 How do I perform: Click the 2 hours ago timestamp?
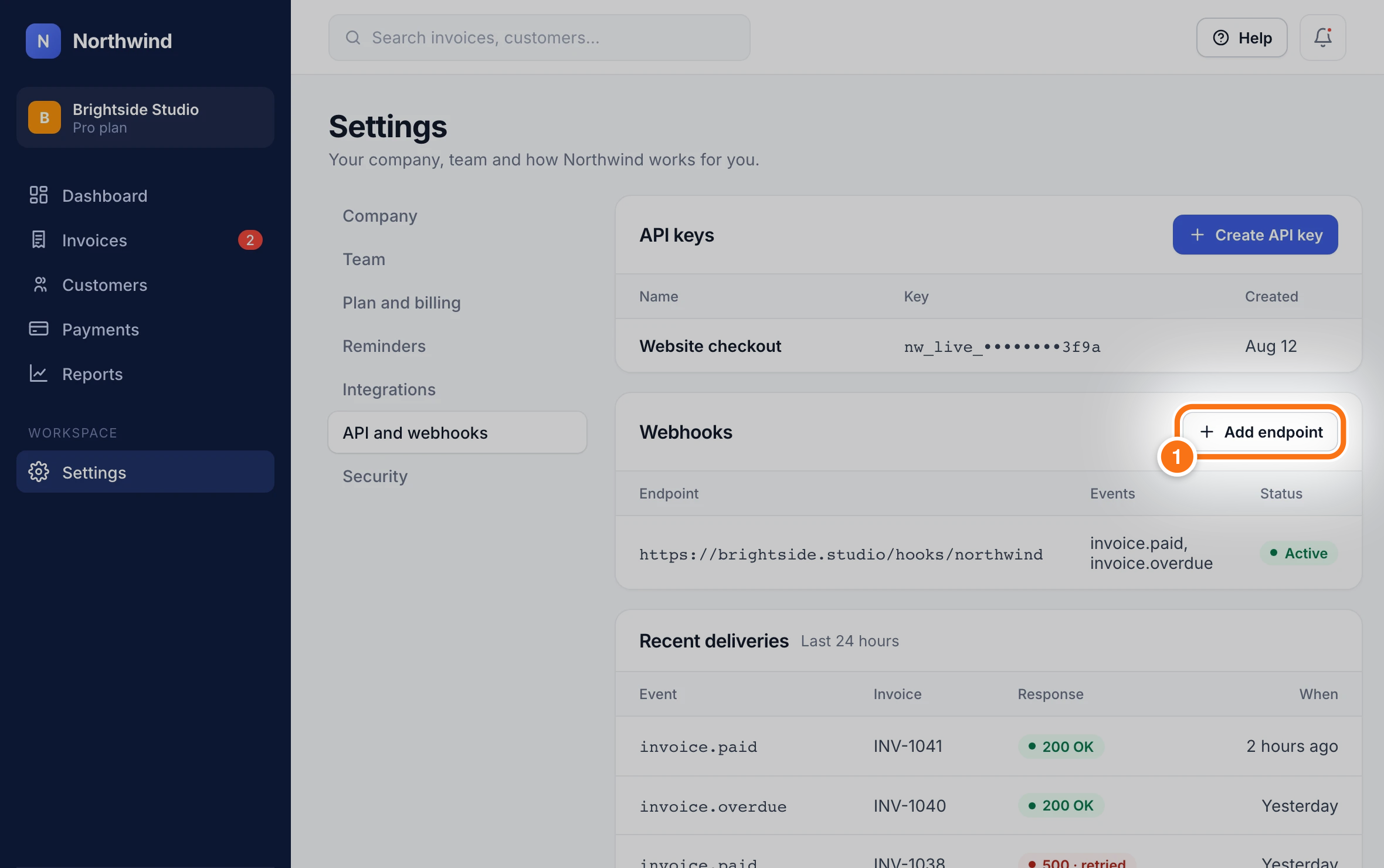[1292, 746]
